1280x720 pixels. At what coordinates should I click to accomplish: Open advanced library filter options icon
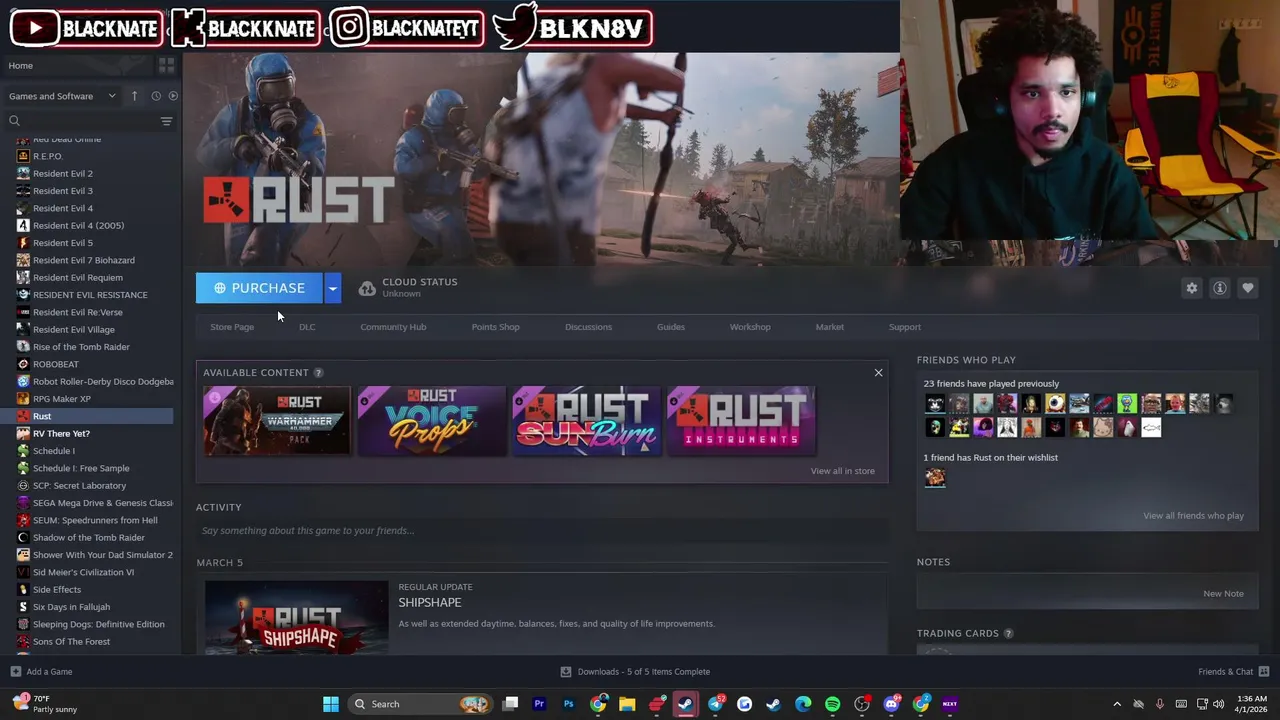(167, 121)
